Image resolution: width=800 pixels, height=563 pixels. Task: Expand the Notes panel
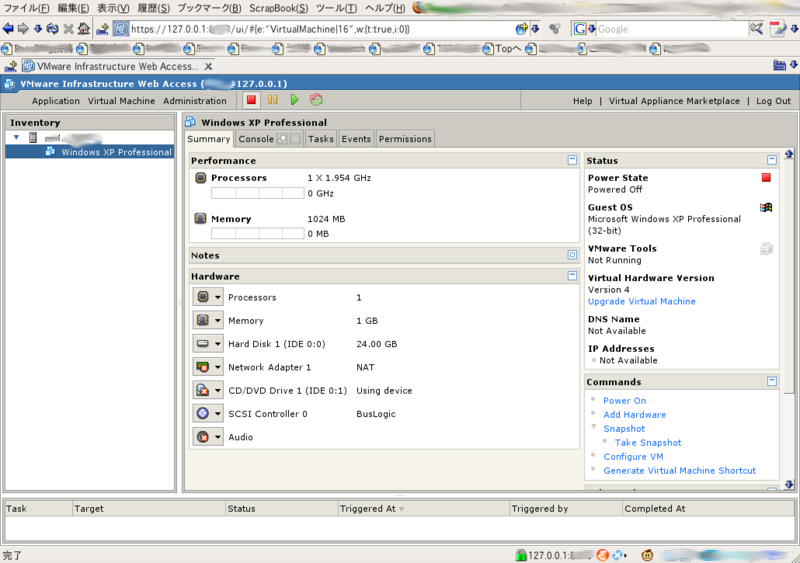click(x=572, y=255)
